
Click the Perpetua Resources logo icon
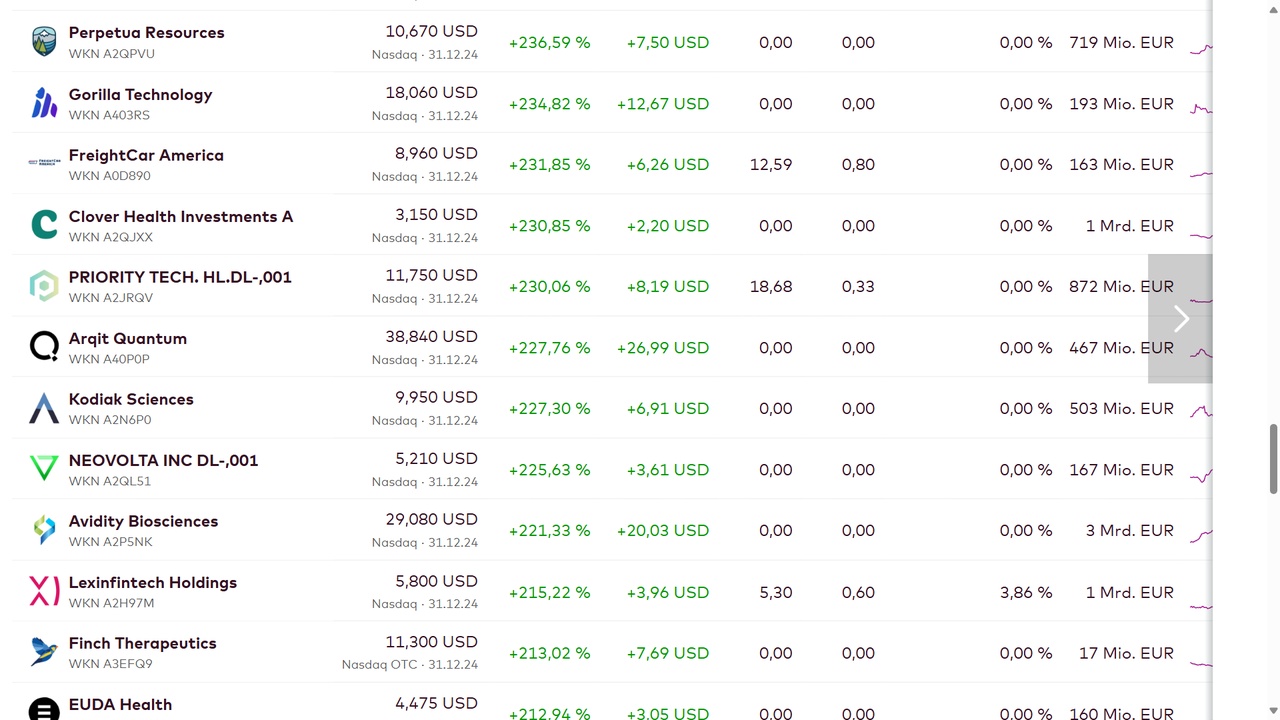(x=44, y=42)
